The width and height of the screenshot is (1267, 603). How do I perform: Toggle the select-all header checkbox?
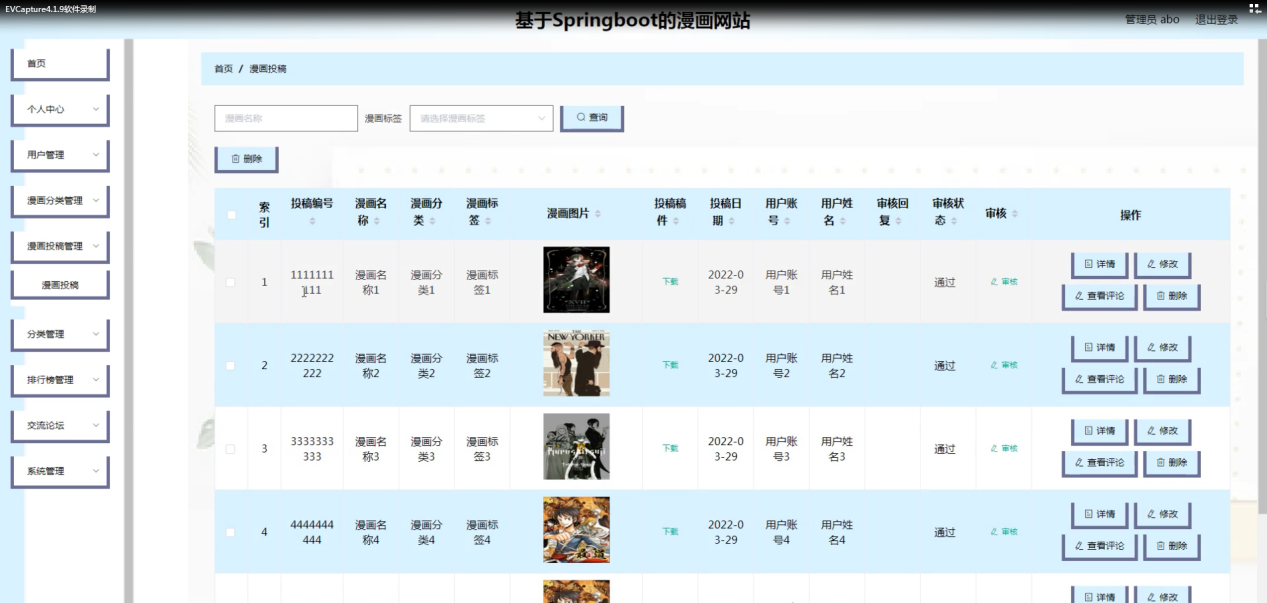[231, 215]
